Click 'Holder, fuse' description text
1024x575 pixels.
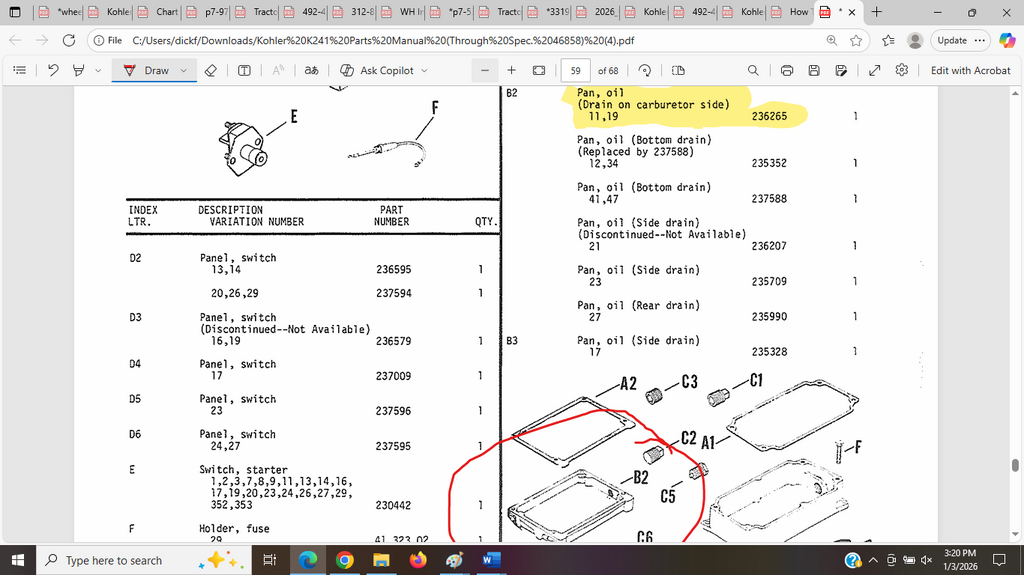[234, 529]
